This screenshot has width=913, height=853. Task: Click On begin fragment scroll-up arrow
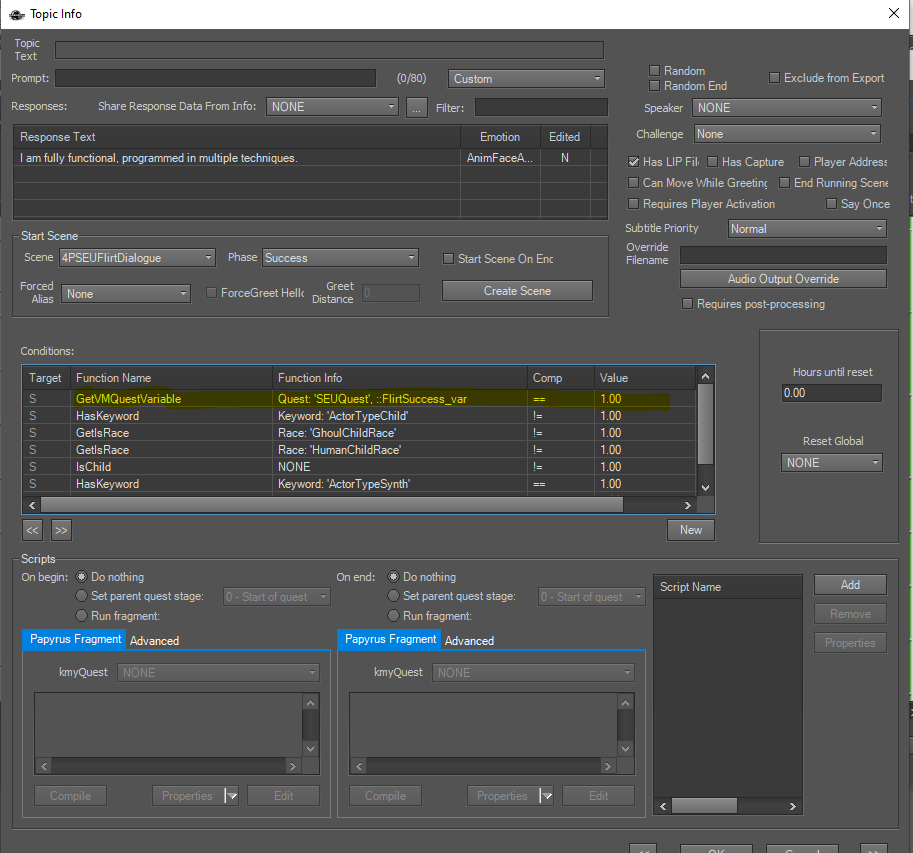click(x=310, y=703)
